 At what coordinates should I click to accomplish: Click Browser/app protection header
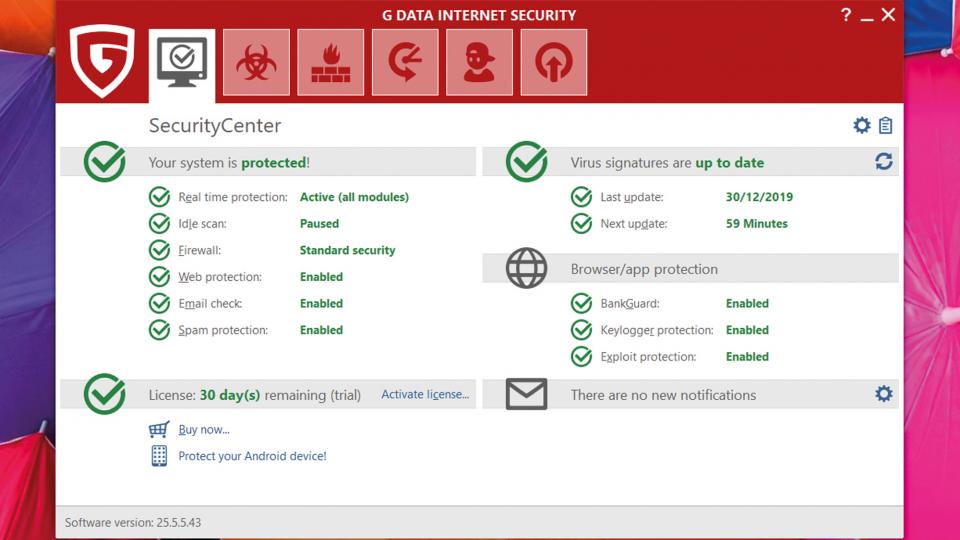click(x=644, y=269)
